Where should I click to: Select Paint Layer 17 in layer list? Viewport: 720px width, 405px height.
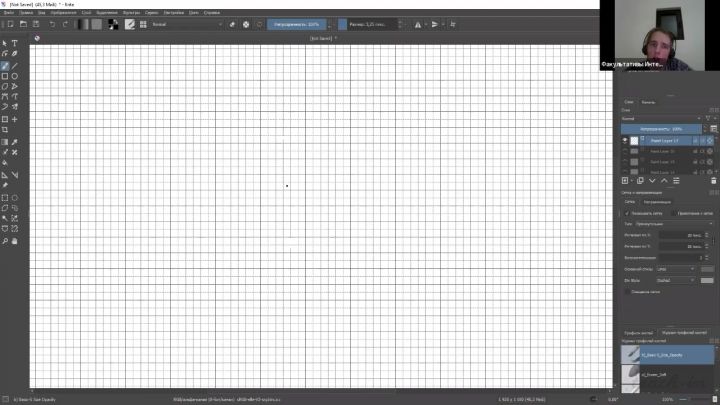[x=665, y=141]
